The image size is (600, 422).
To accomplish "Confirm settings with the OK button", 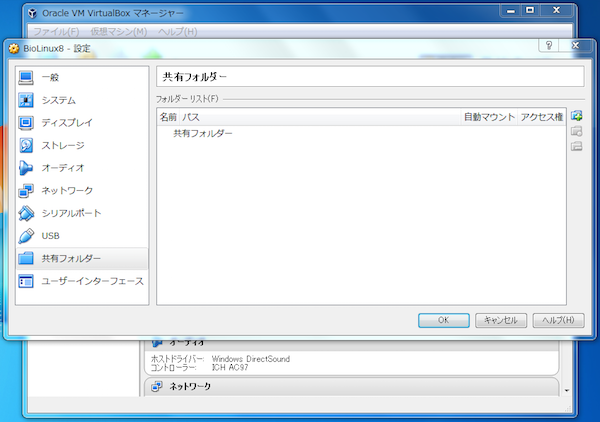I will click(x=443, y=320).
